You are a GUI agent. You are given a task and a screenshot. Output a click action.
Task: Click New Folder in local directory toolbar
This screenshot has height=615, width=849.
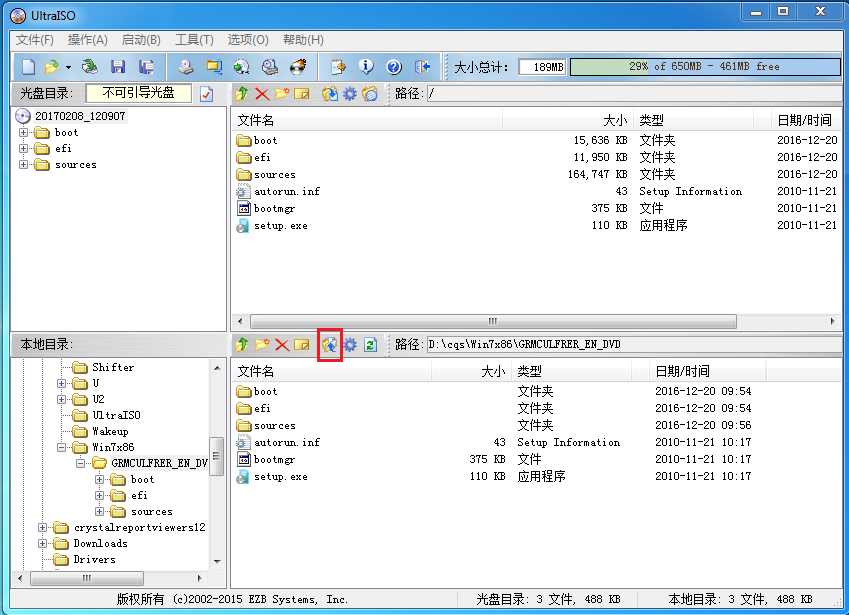[x=262, y=344]
